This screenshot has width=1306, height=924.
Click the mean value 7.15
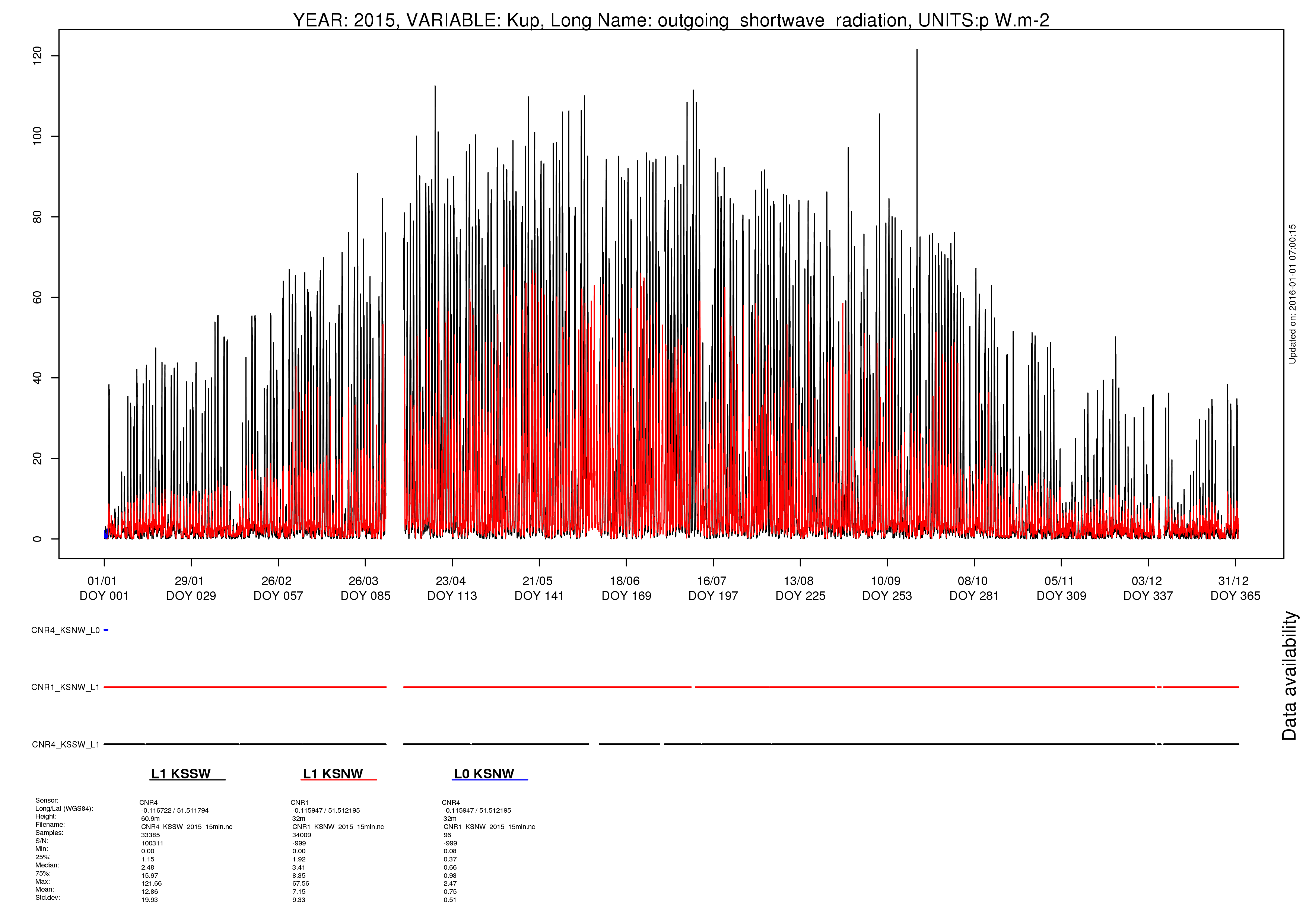pos(299,892)
